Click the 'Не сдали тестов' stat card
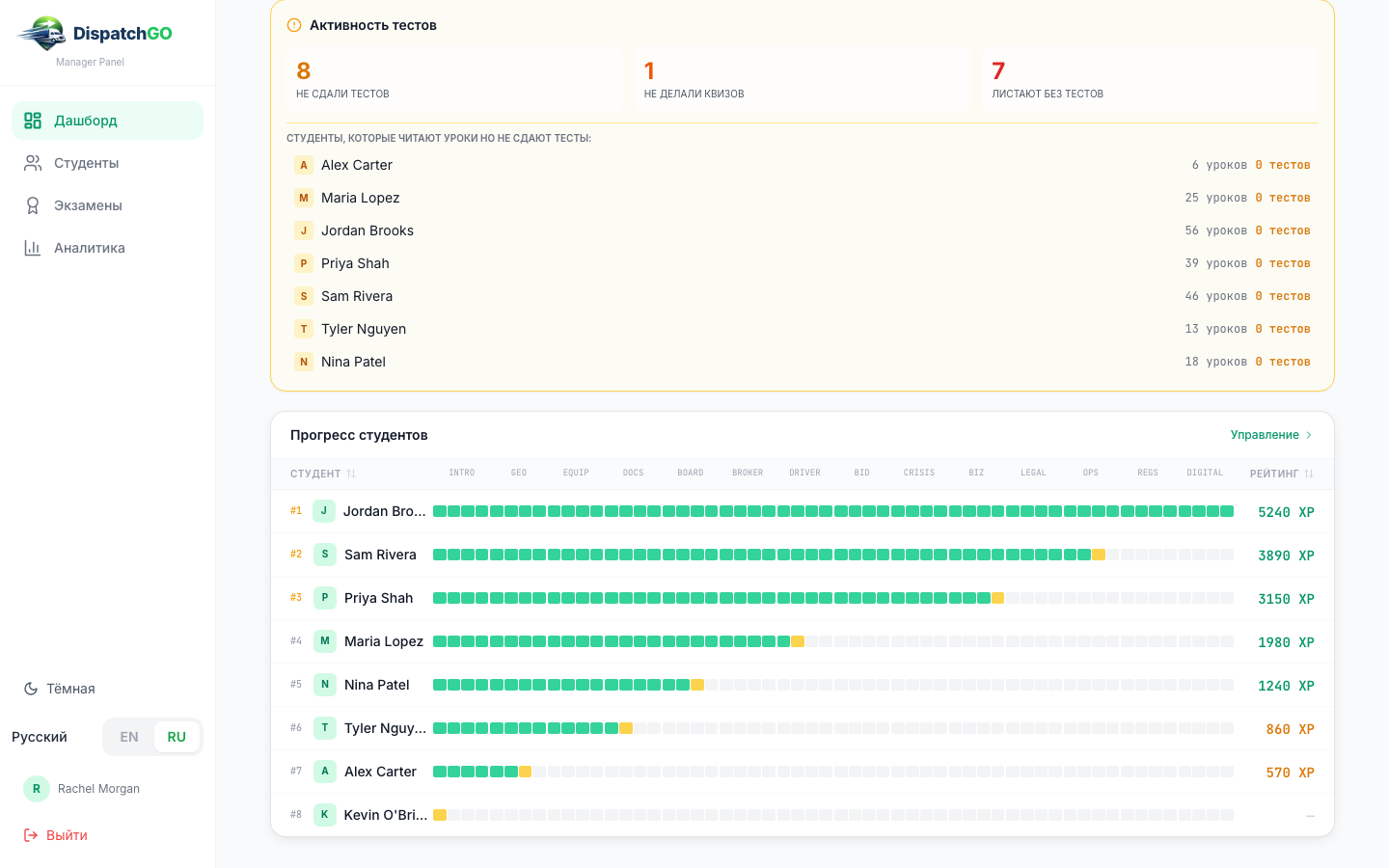This screenshot has height=868, width=1389. (454, 79)
